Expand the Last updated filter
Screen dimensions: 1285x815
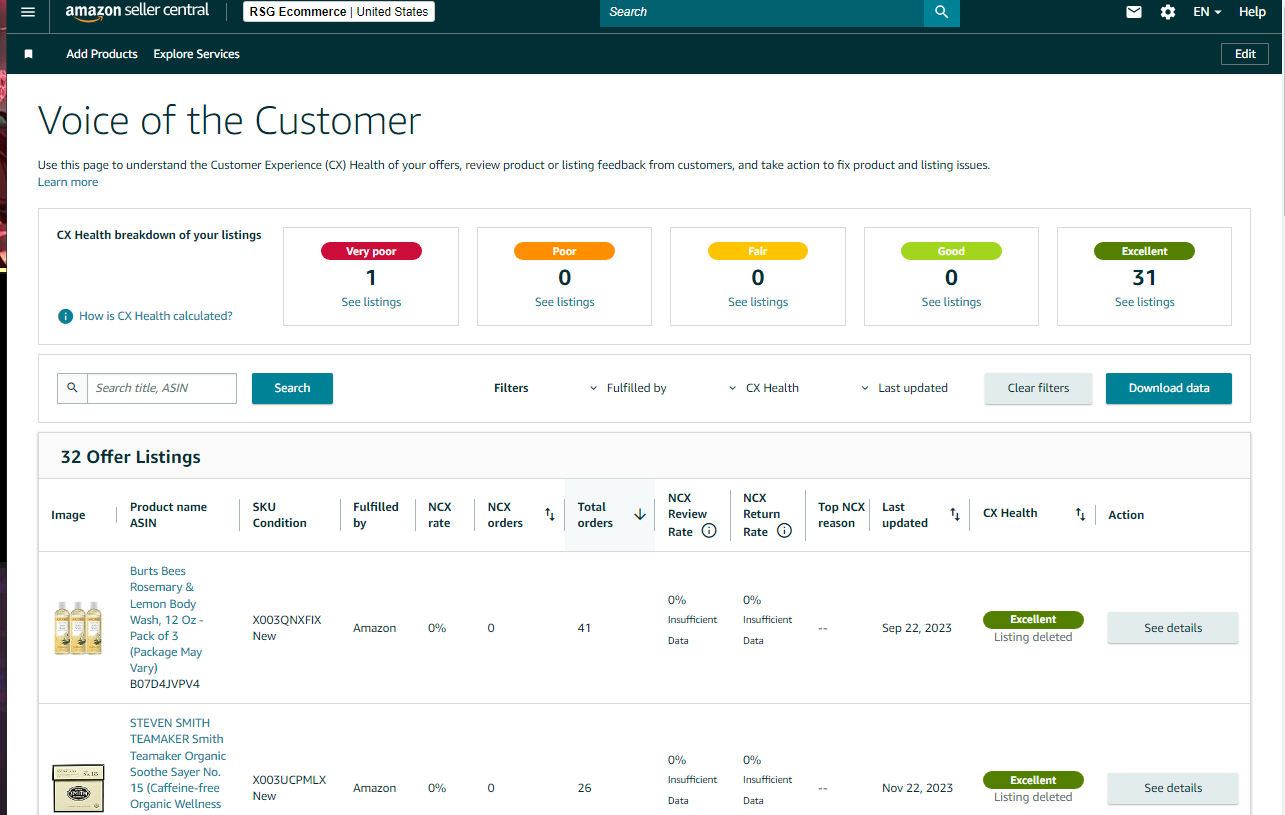pos(904,388)
